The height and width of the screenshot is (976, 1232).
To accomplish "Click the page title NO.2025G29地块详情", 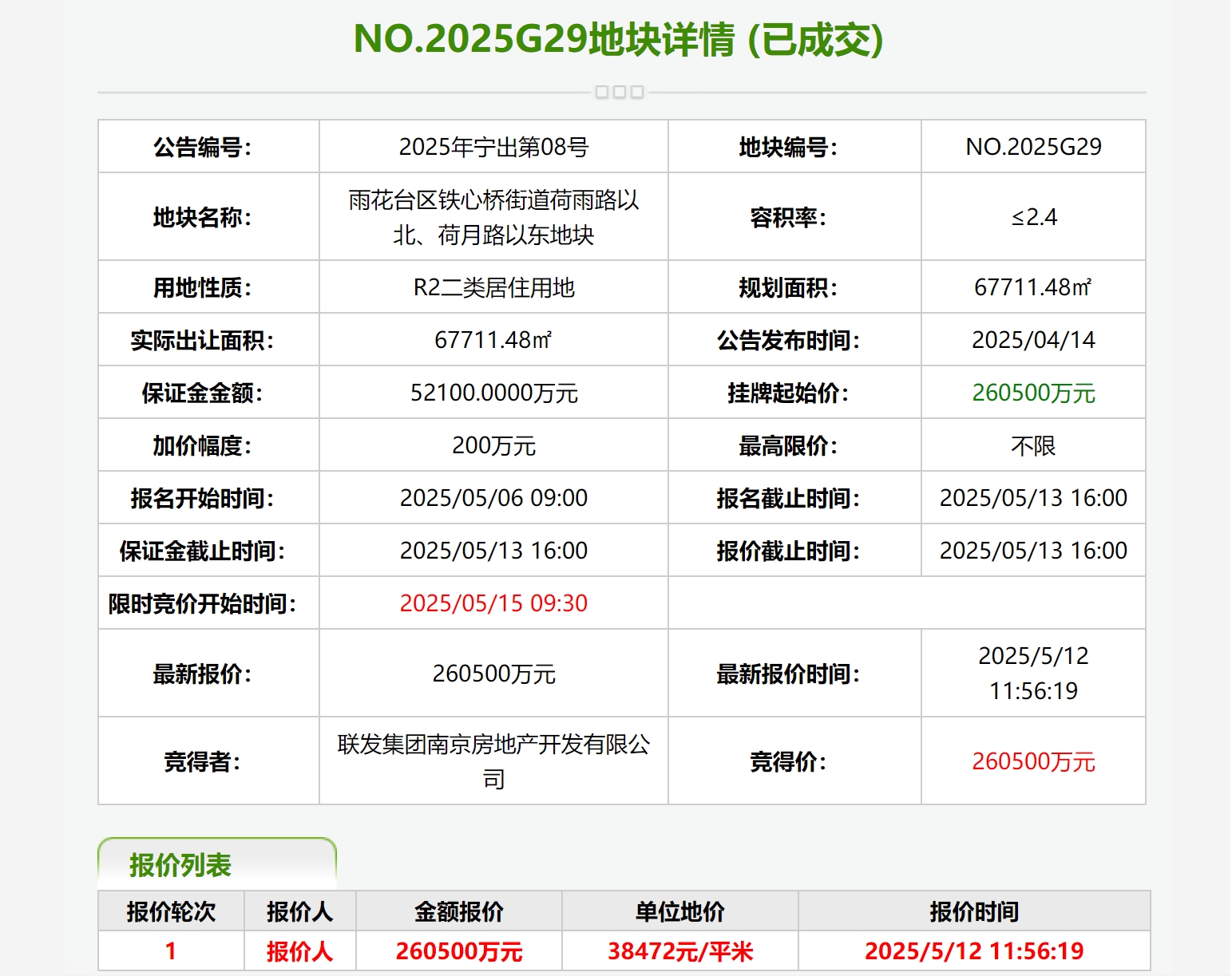I will pyautogui.click(x=618, y=40).
